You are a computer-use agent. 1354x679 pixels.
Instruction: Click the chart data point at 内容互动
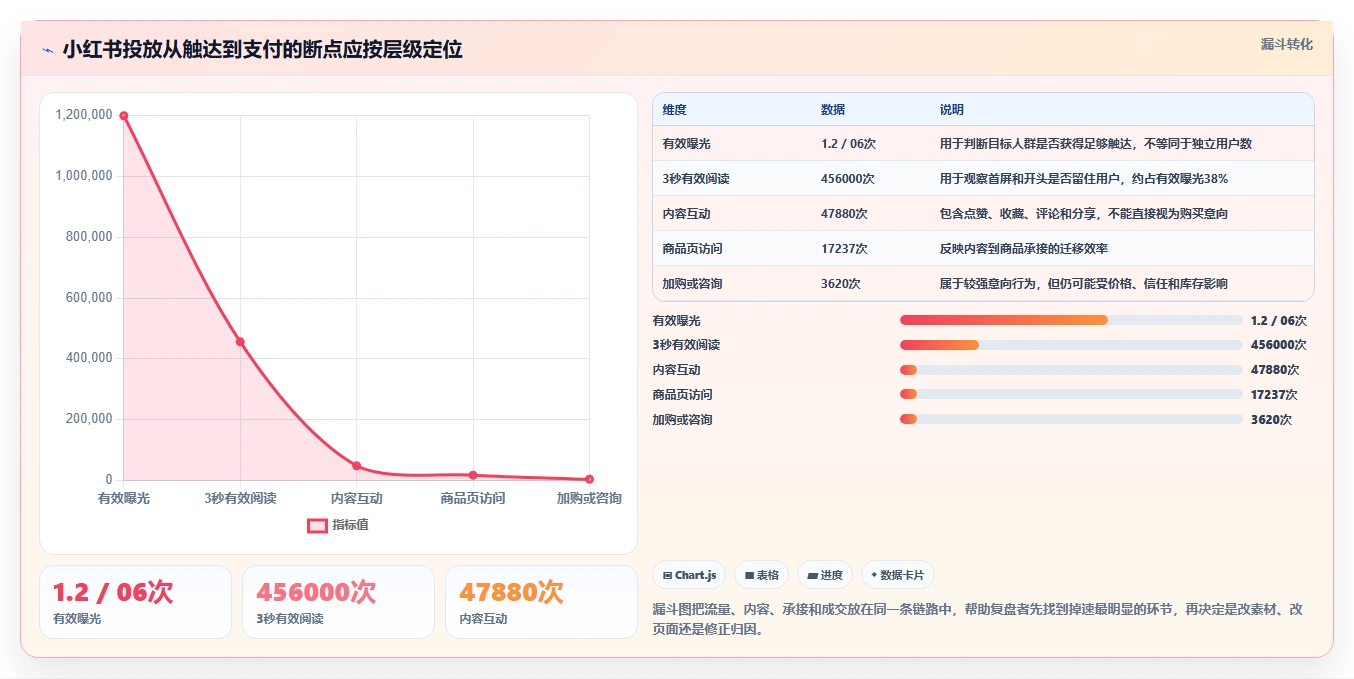(356, 466)
